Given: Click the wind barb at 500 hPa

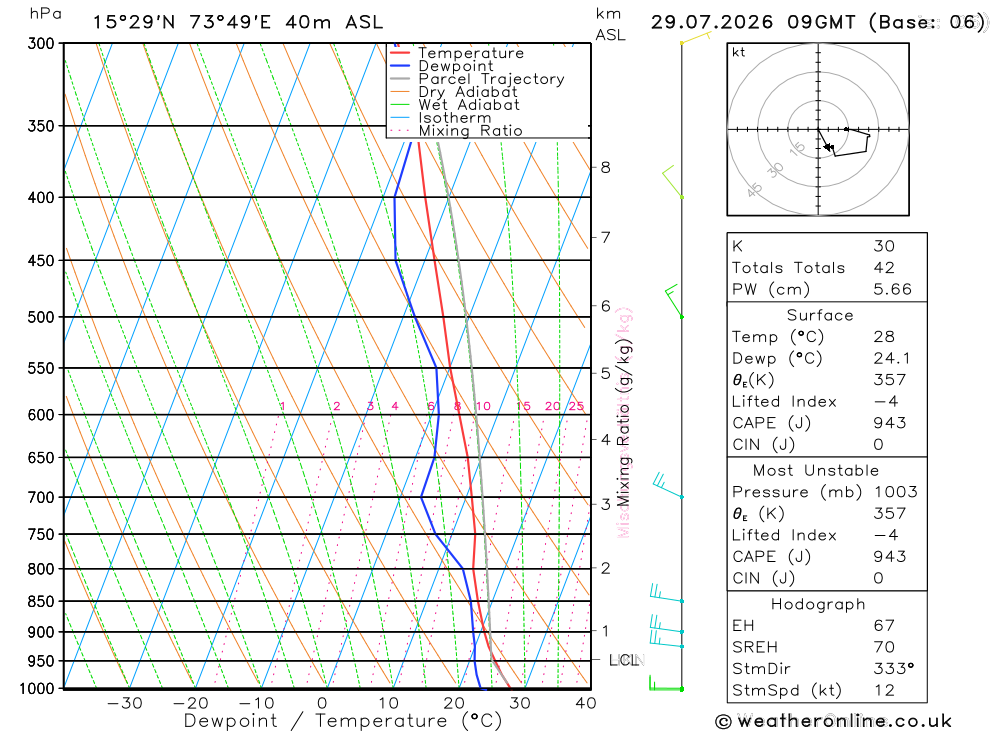Looking at the screenshot, I should tap(673, 302).
